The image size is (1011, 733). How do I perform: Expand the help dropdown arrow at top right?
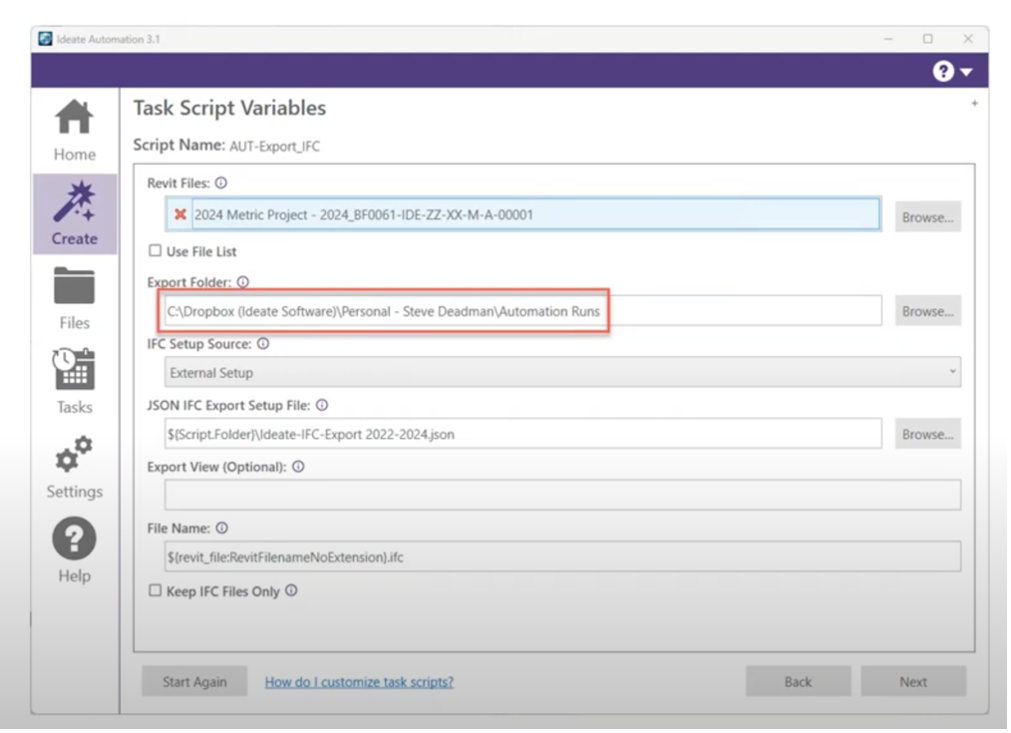967,72
